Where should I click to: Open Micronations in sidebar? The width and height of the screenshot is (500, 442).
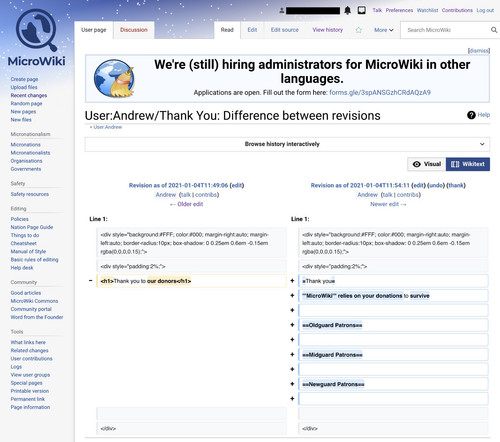click(x=25, y=145)
